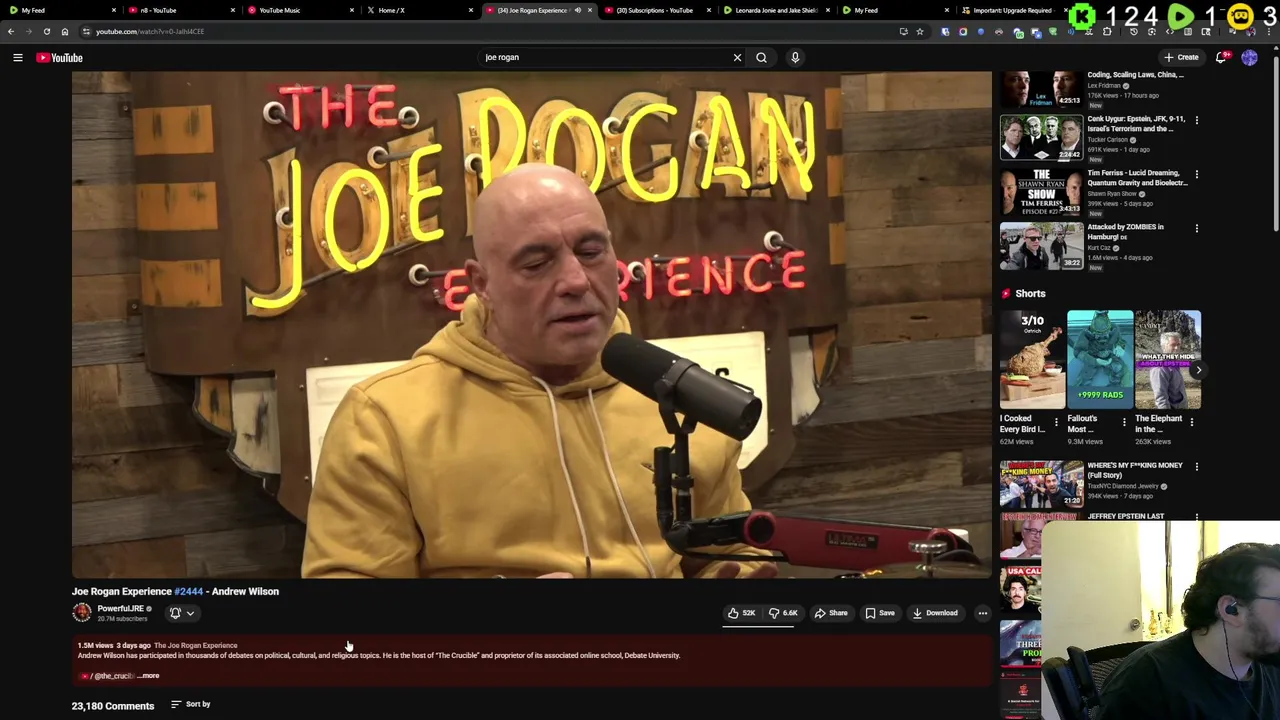This screenshot has height=720, width=1280.
Task: Open 'The Joe Rogan Experience' description link
Action: click(195, 645)
